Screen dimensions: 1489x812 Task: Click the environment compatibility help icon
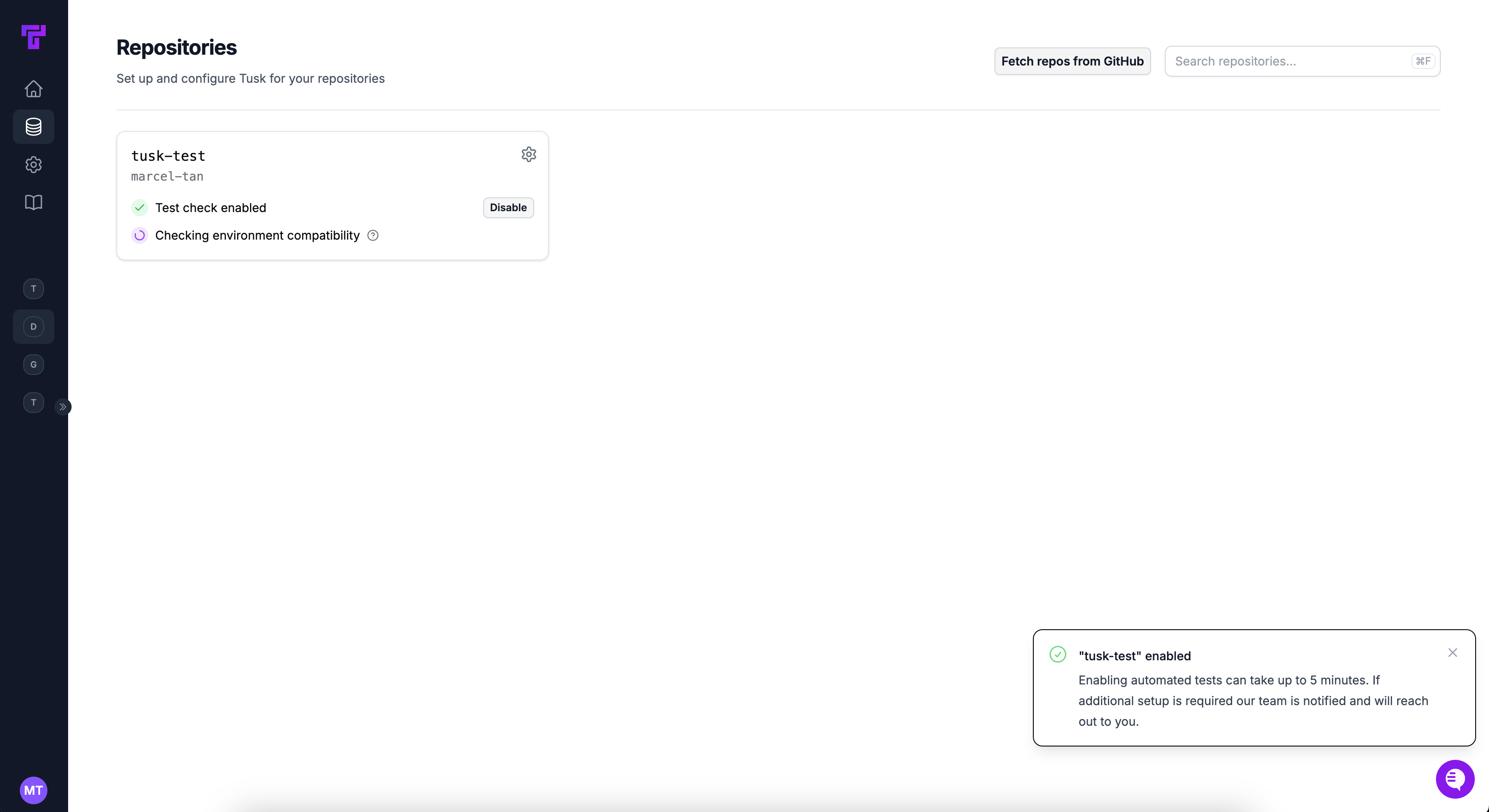[373, 235]
